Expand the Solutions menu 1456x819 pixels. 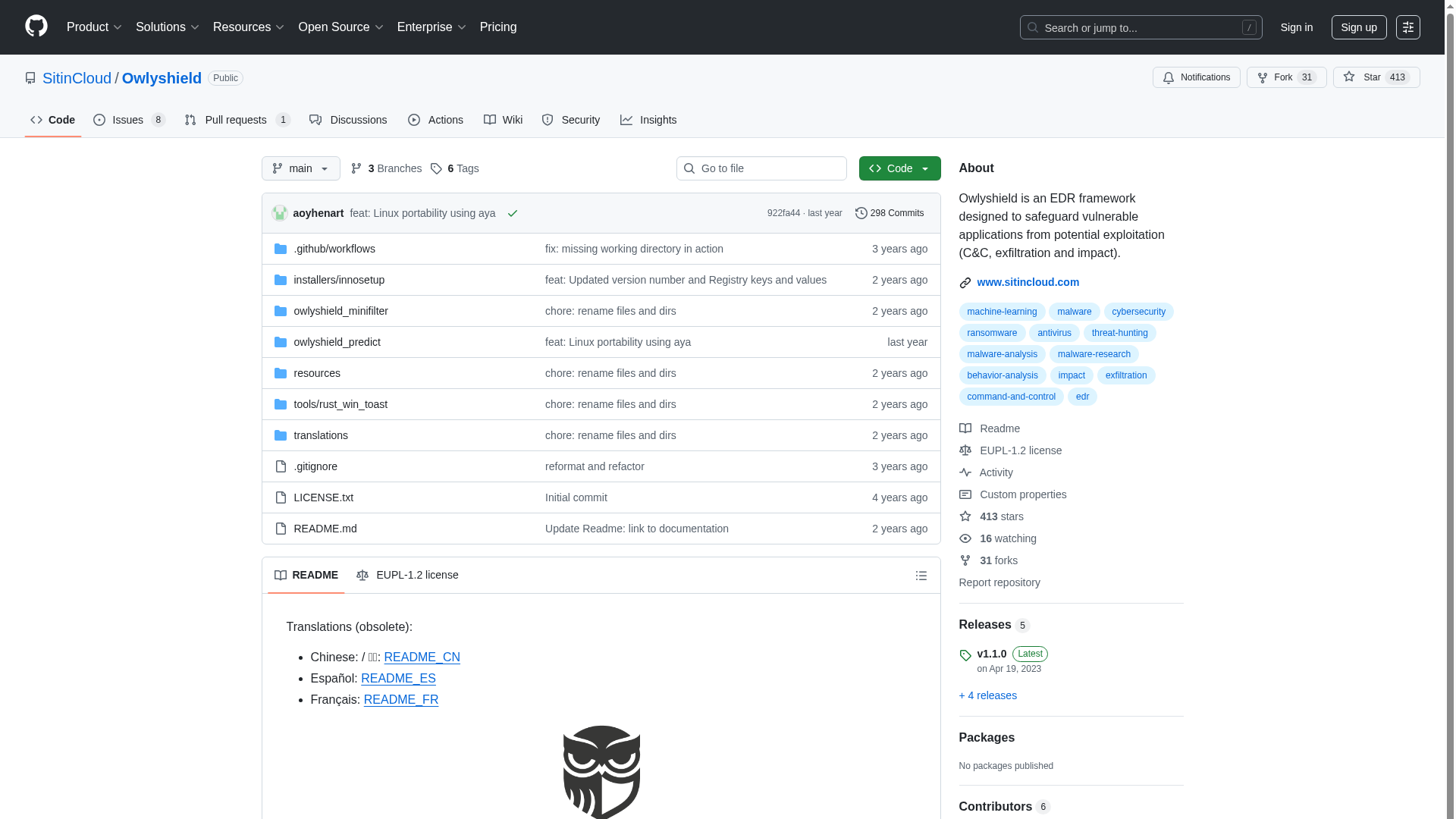point(167,27)
